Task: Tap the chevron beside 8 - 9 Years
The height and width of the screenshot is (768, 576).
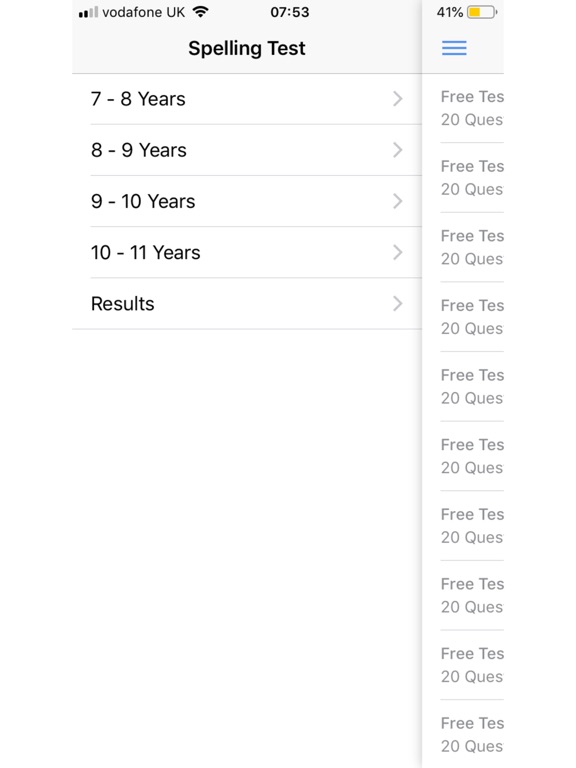Action: tap(398, 150)
